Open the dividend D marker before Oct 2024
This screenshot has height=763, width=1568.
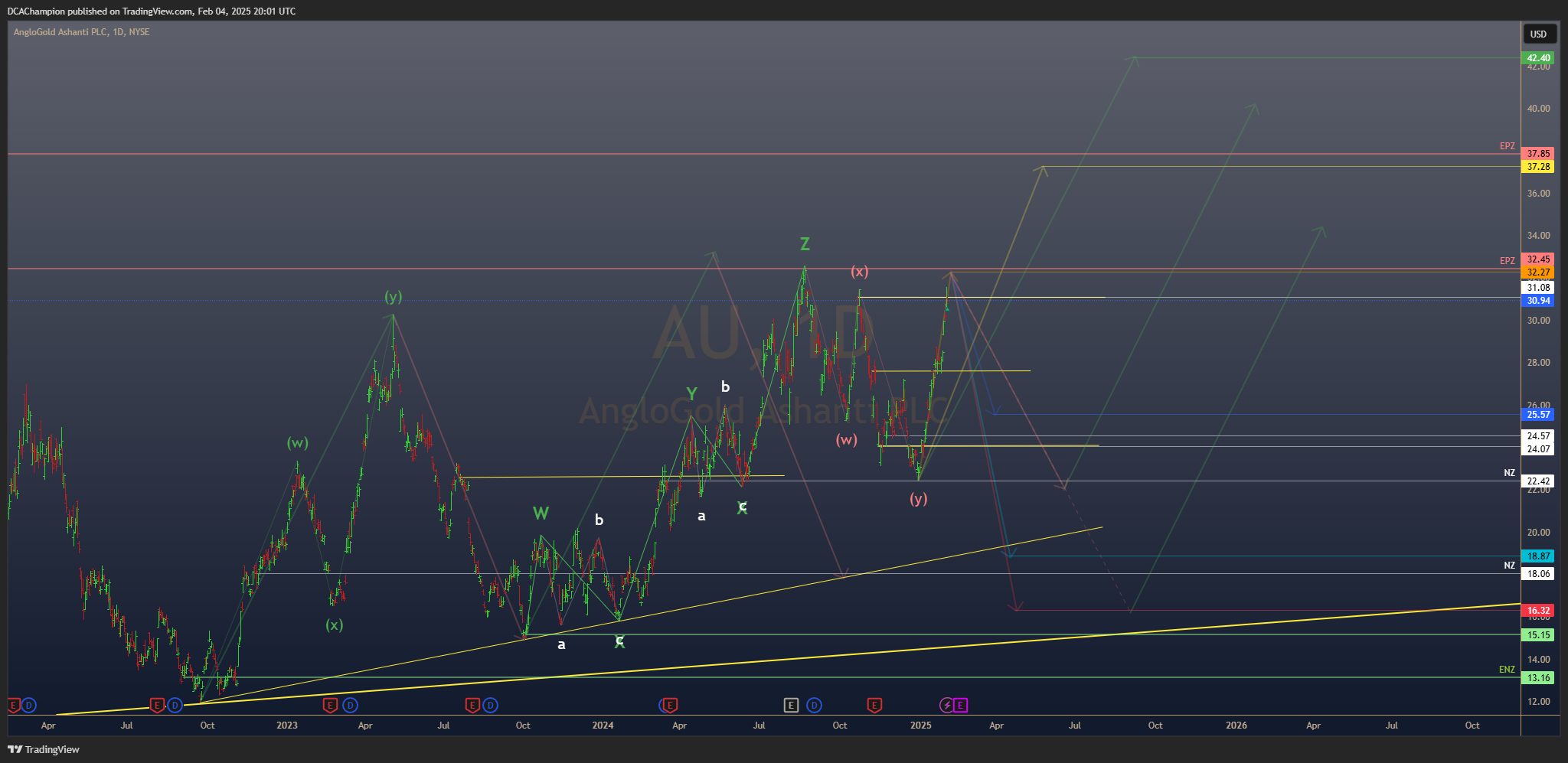814,705
